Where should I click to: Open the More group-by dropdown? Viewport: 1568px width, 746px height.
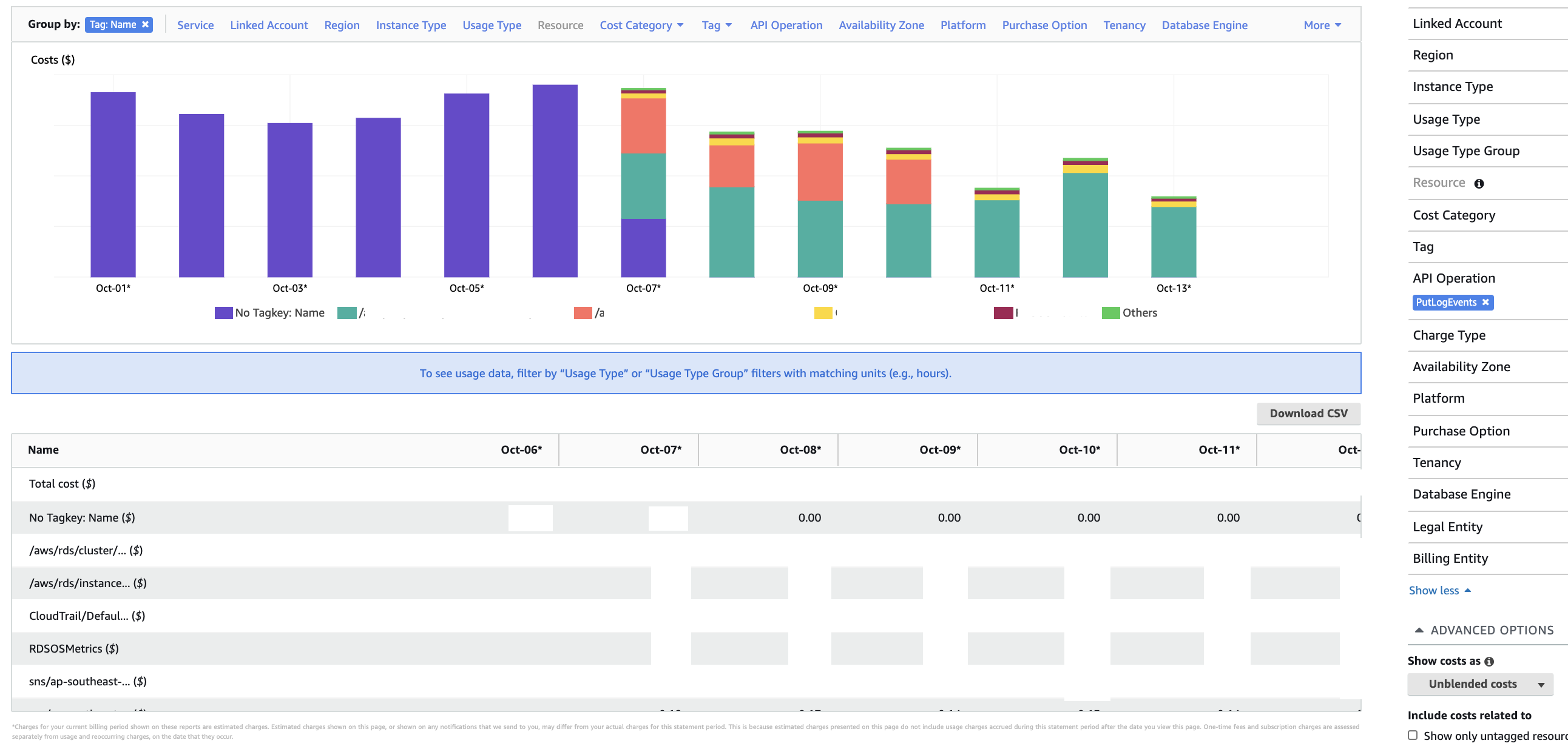[x=1322, y=25]
